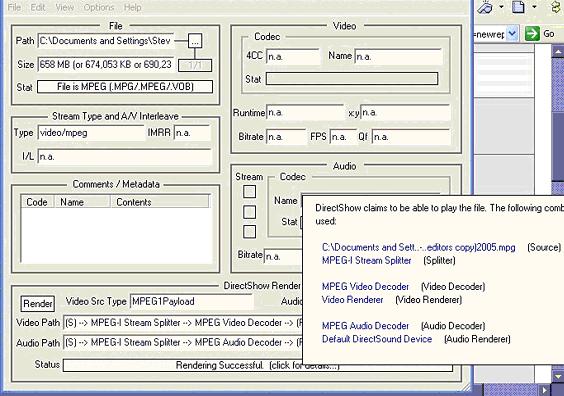The width and height of the screenshot is (564, 396).
Task: Click the browser scrollbar down arrow
Action: tap(558, 377)
